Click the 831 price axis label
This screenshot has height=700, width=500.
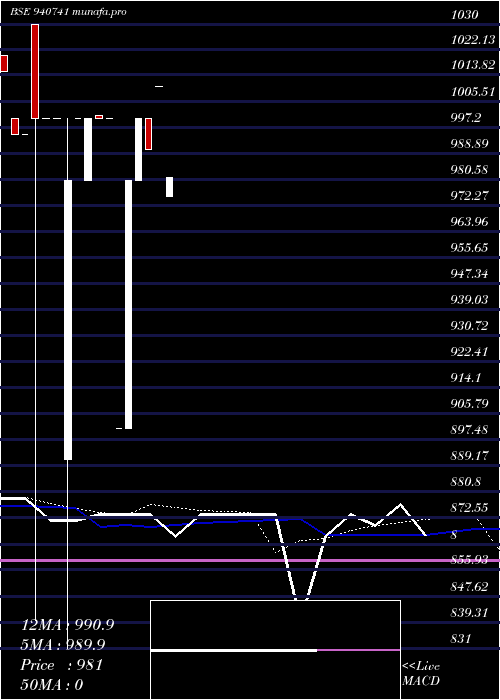[x=461, y=638]
